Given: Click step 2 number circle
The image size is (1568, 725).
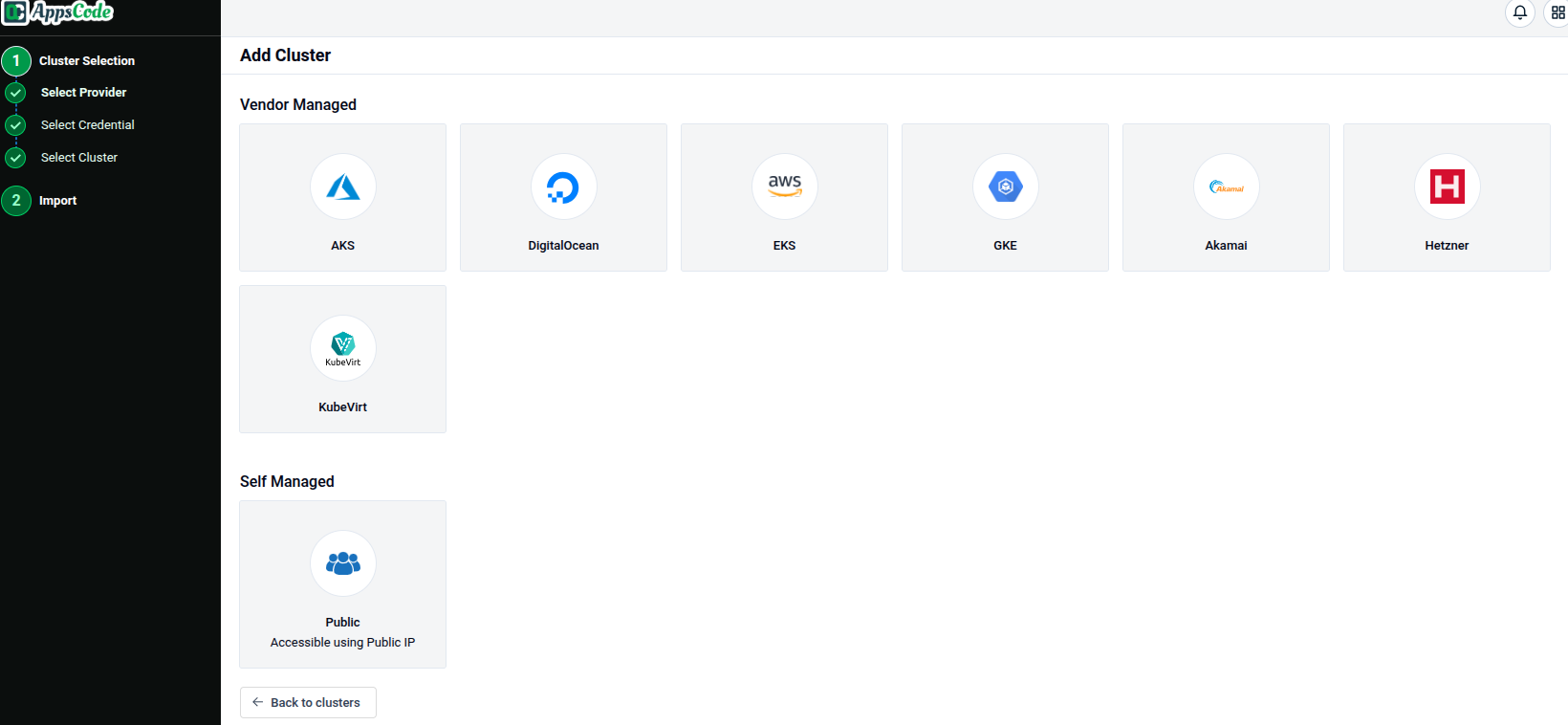Looking at the screenshot, I should (x=16, y=201).
